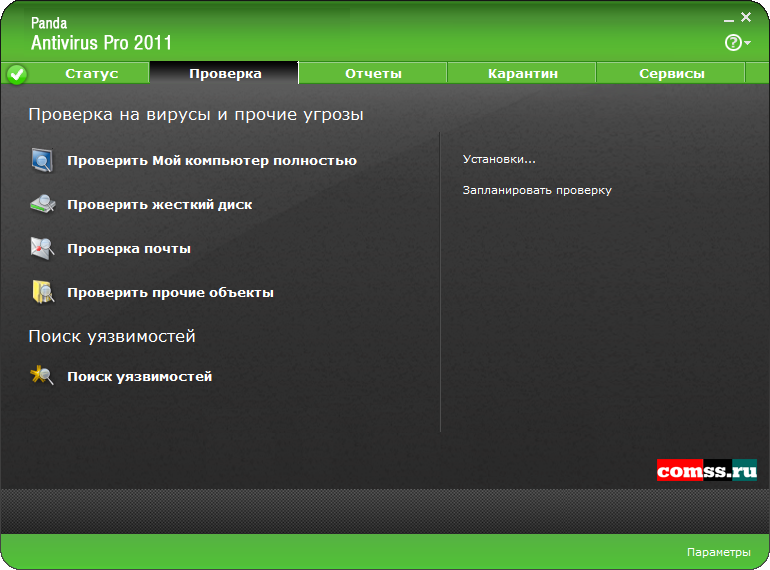Choose Проверить жесткий диск option
This screenshot has width=770, height=570.
click(159, 205)
